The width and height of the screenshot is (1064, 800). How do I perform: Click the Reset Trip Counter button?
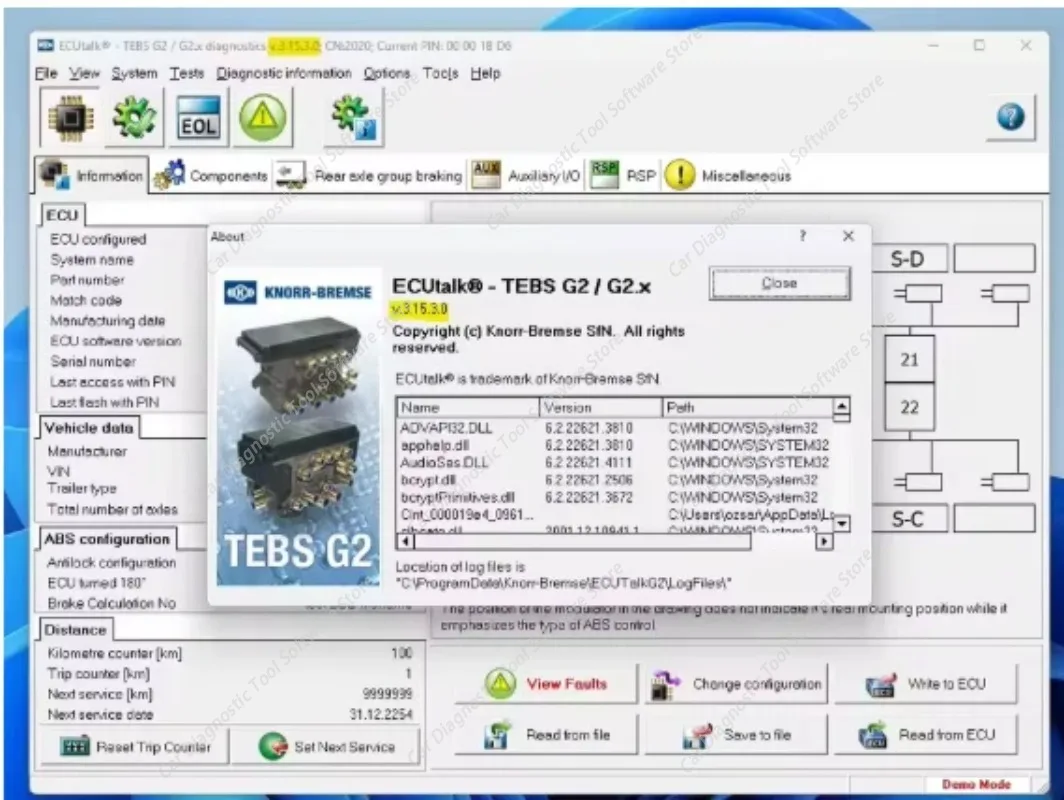134,746
